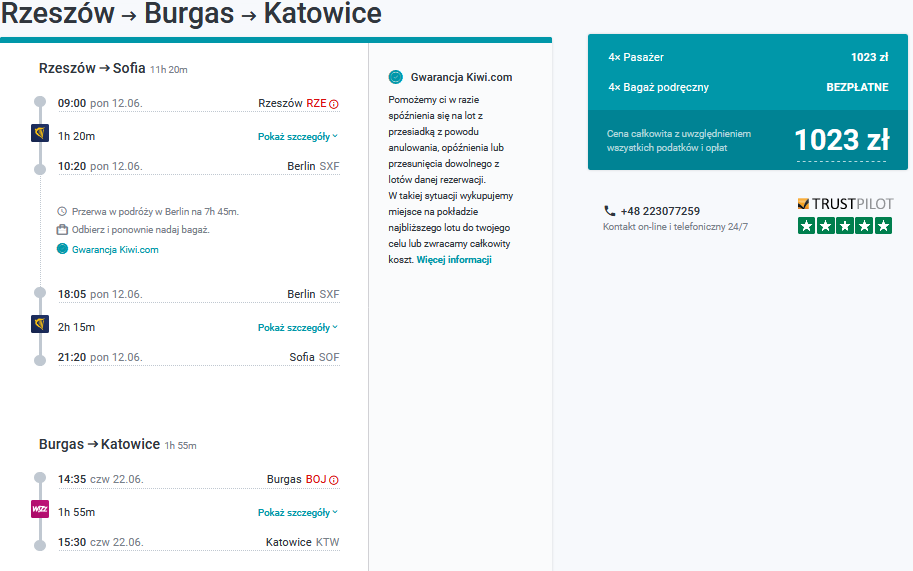Image resolution: width=913 pixels, height=571 pixels.
Task: Click the info icon next to Rzeszów RZE
Action: point(334,104)
